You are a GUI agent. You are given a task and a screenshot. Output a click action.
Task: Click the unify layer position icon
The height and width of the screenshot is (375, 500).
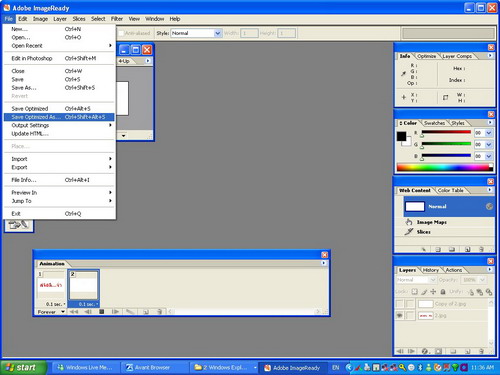[470, 292]
